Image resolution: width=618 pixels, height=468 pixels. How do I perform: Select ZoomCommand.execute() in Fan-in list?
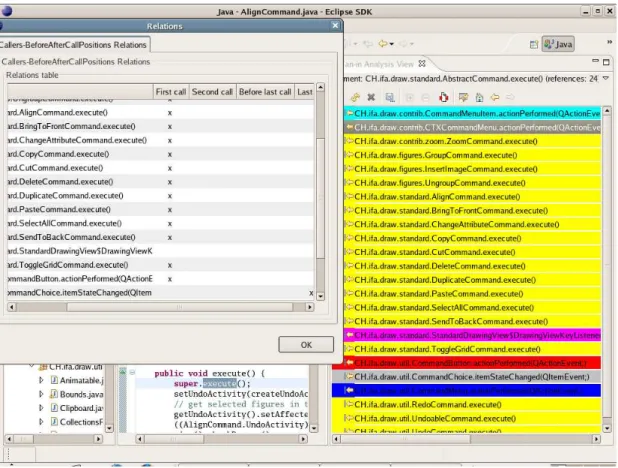pyautogui.click(x=472, y=141)
